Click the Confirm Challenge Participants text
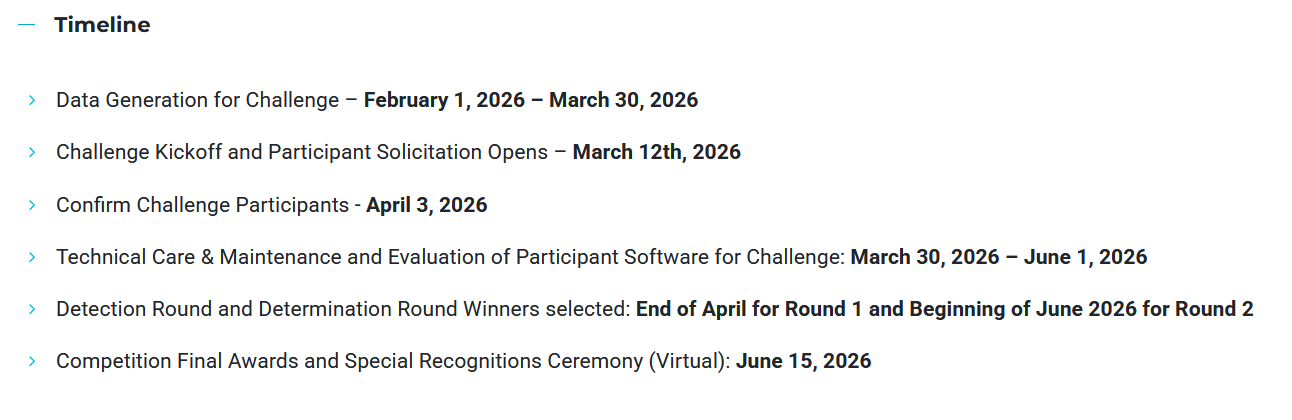The height and width of the screenshot is (420, 1292). pyautogui.click(x=202, y=205)
